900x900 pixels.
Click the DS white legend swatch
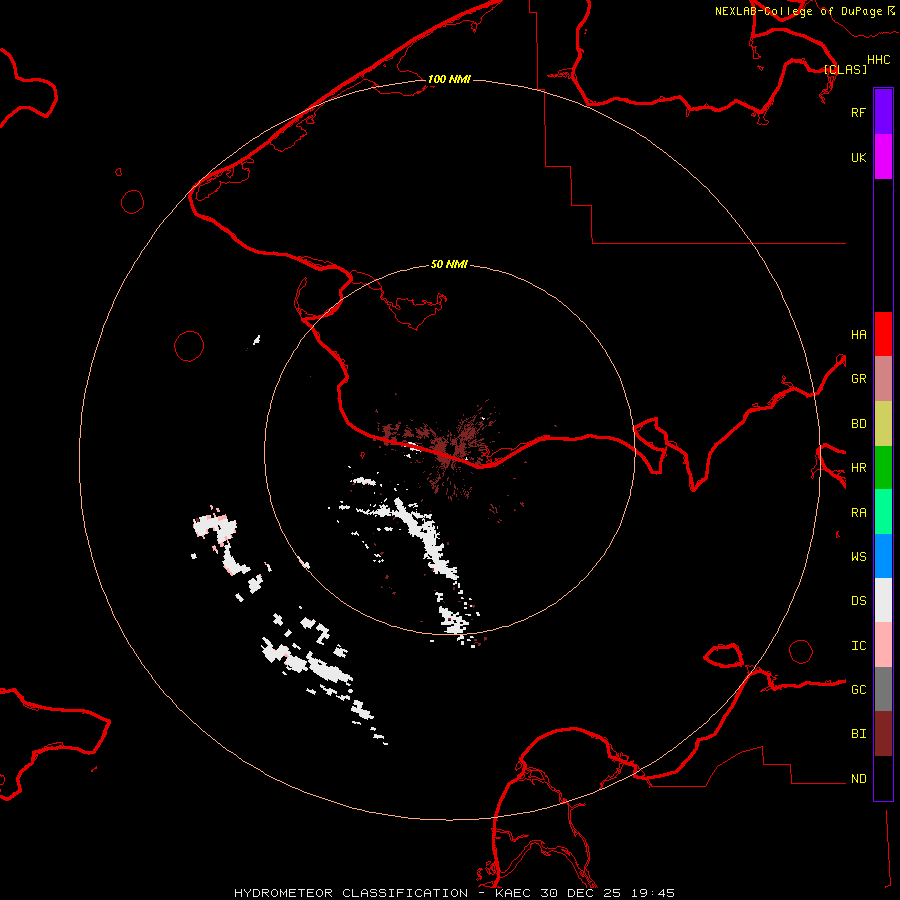tap(883, 600)
